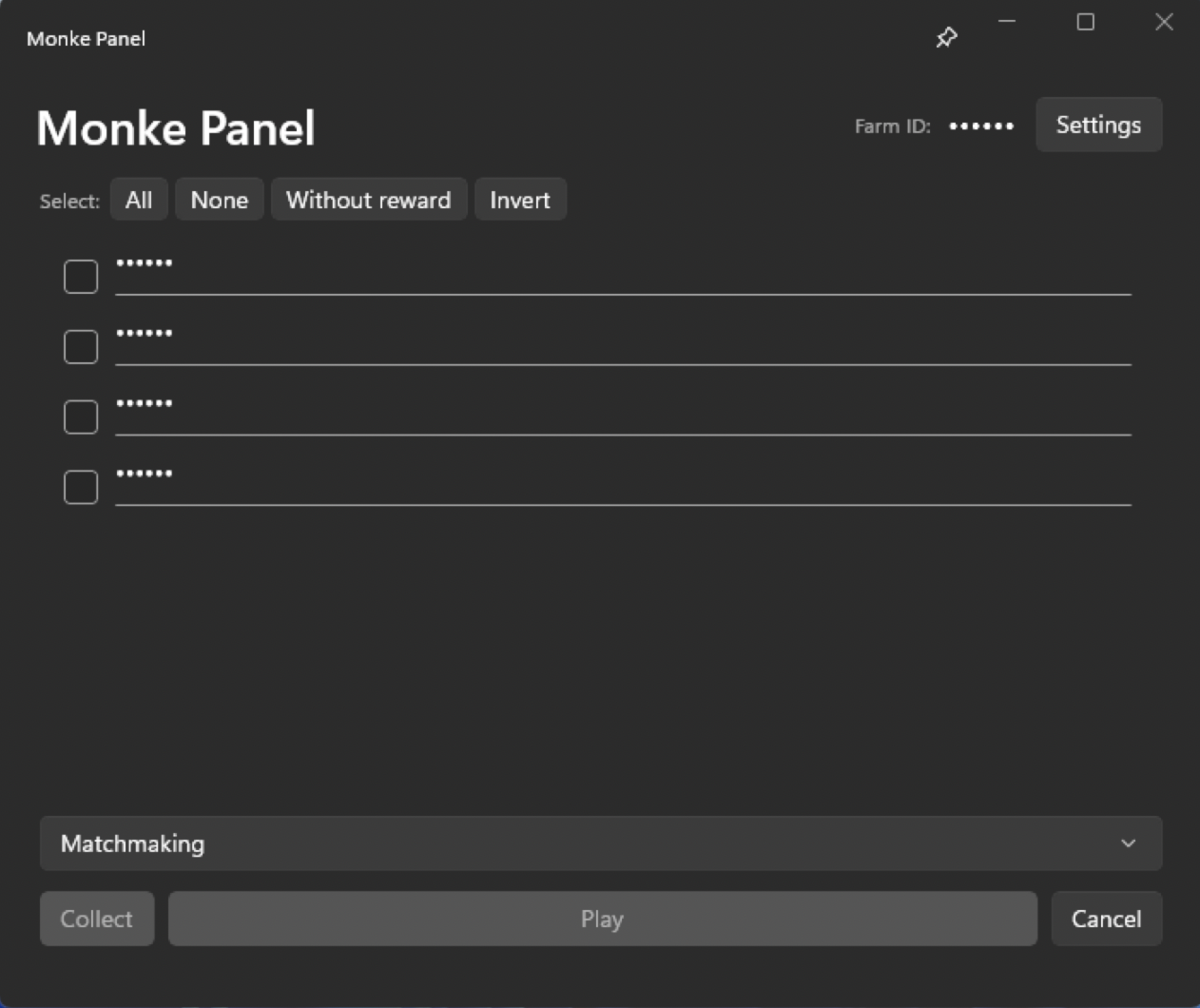This screenshot has height=1008, width=1200.
Task: Select All accounts
Action: pos(139,200)
